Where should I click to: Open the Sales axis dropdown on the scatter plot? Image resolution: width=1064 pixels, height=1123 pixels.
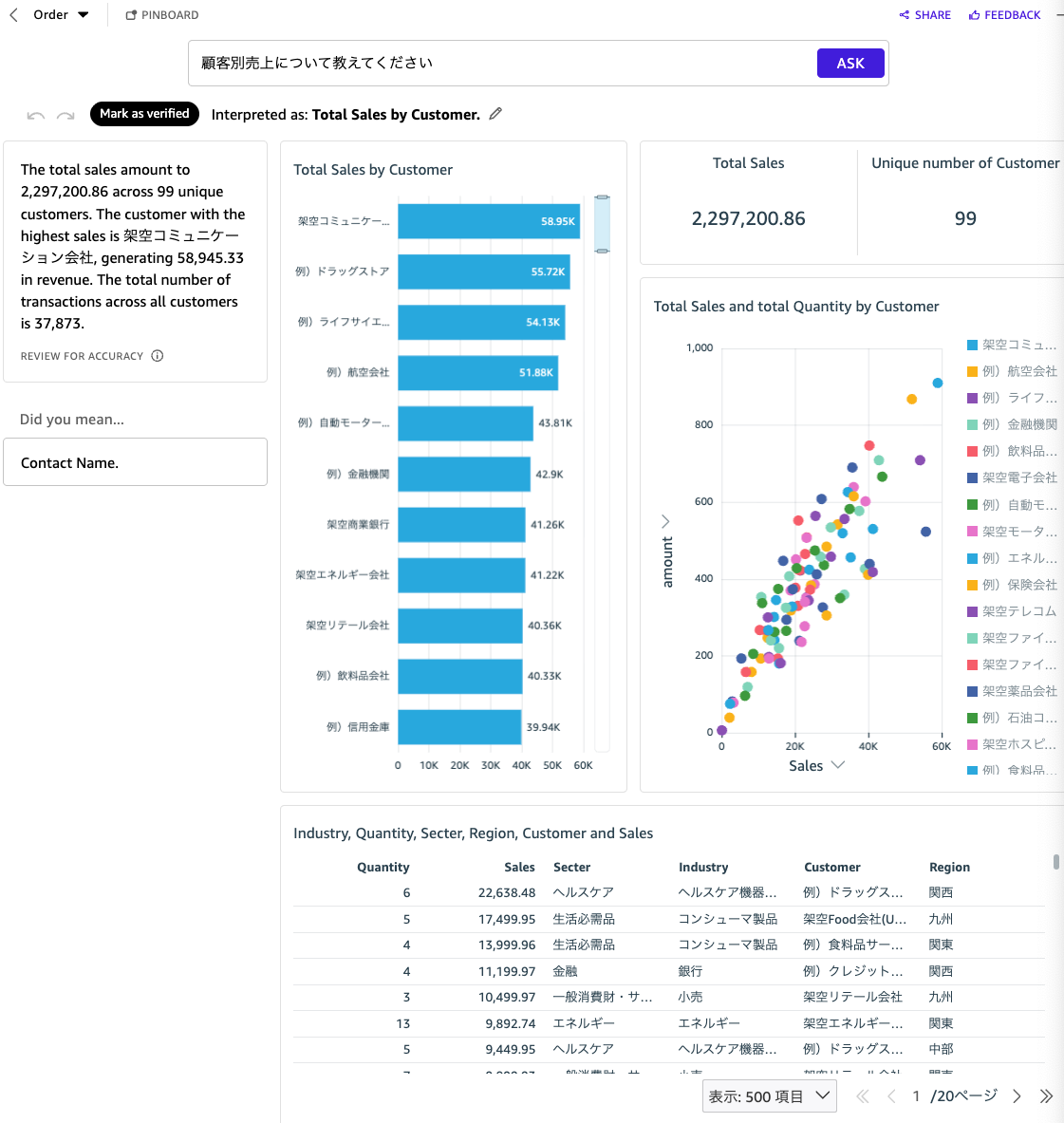(x=837, y=765)
